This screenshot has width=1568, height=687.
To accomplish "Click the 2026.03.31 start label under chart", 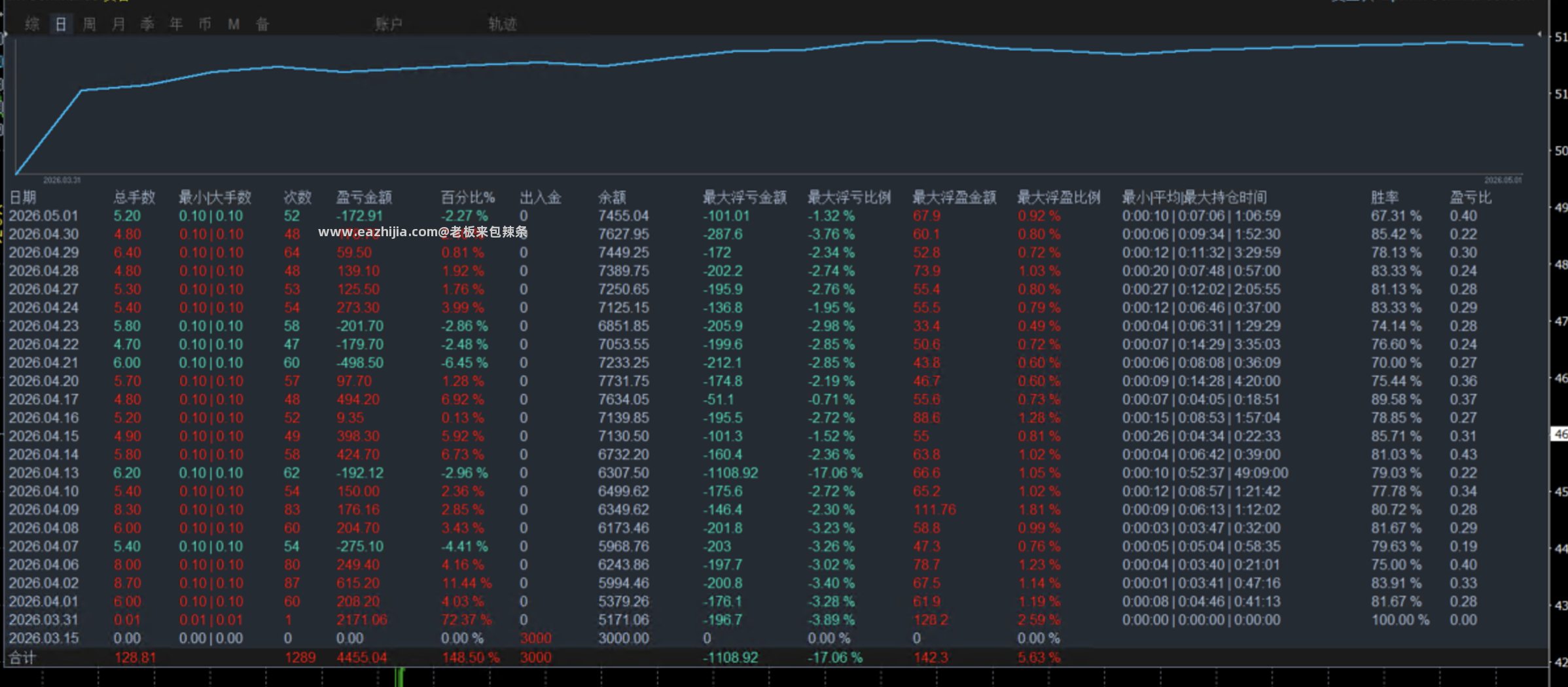I will tap(62, 180).
